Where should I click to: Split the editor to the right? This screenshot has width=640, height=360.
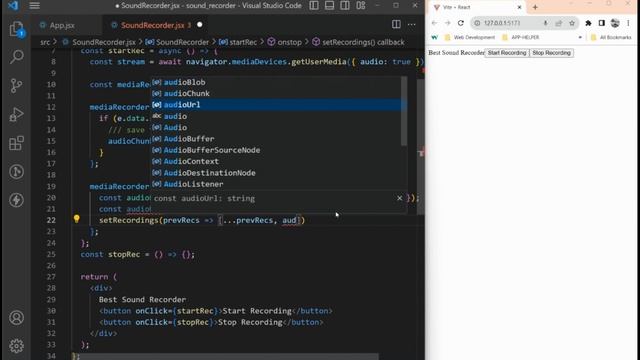click(x=396, y=24)
